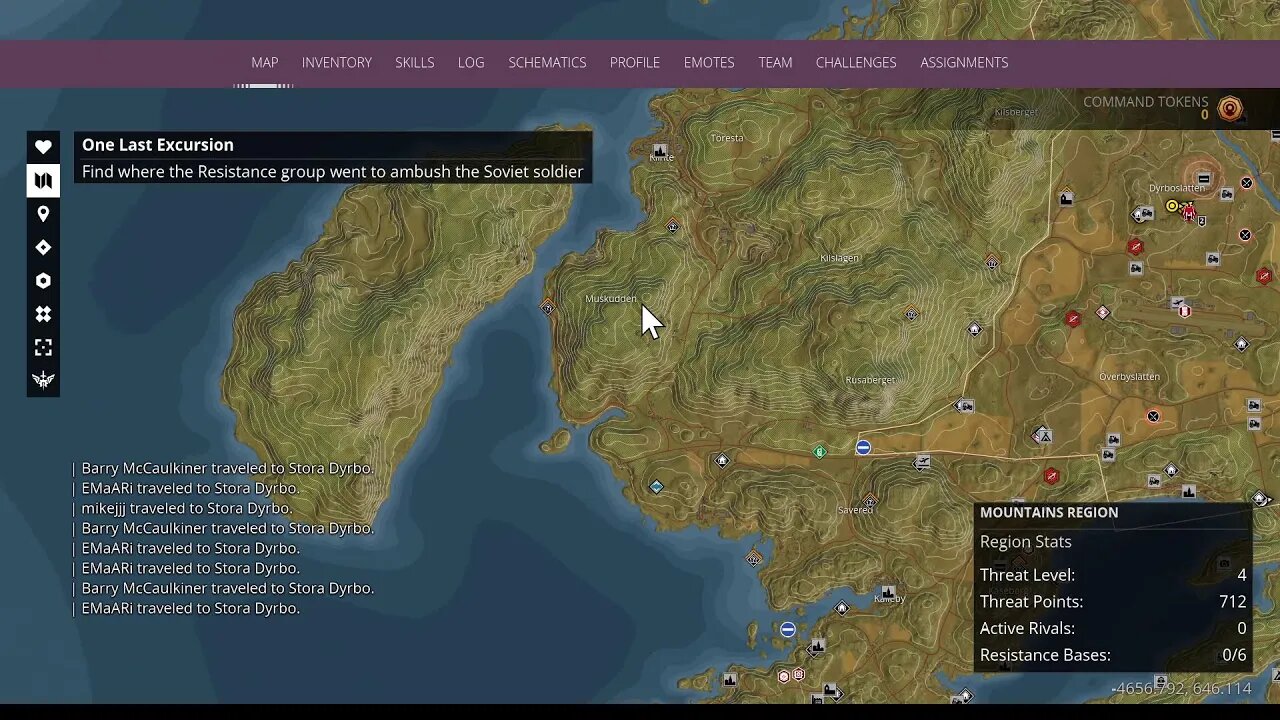This screenshot has width=1280, height=720.
Task: Click the red player marker at Dyrboslatten
Action: coord(1188,210)
